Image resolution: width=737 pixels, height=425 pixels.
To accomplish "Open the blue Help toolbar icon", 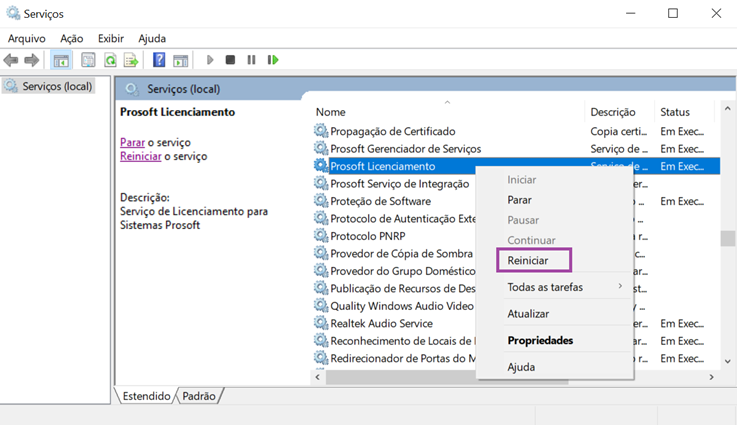I will pyautogui.click(x=159, y=60).
